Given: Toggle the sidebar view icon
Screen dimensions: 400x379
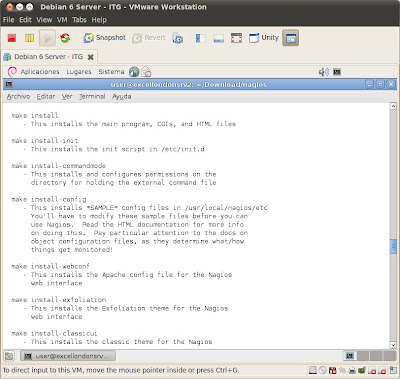Looking at the screenshot, I should (201, 38).
